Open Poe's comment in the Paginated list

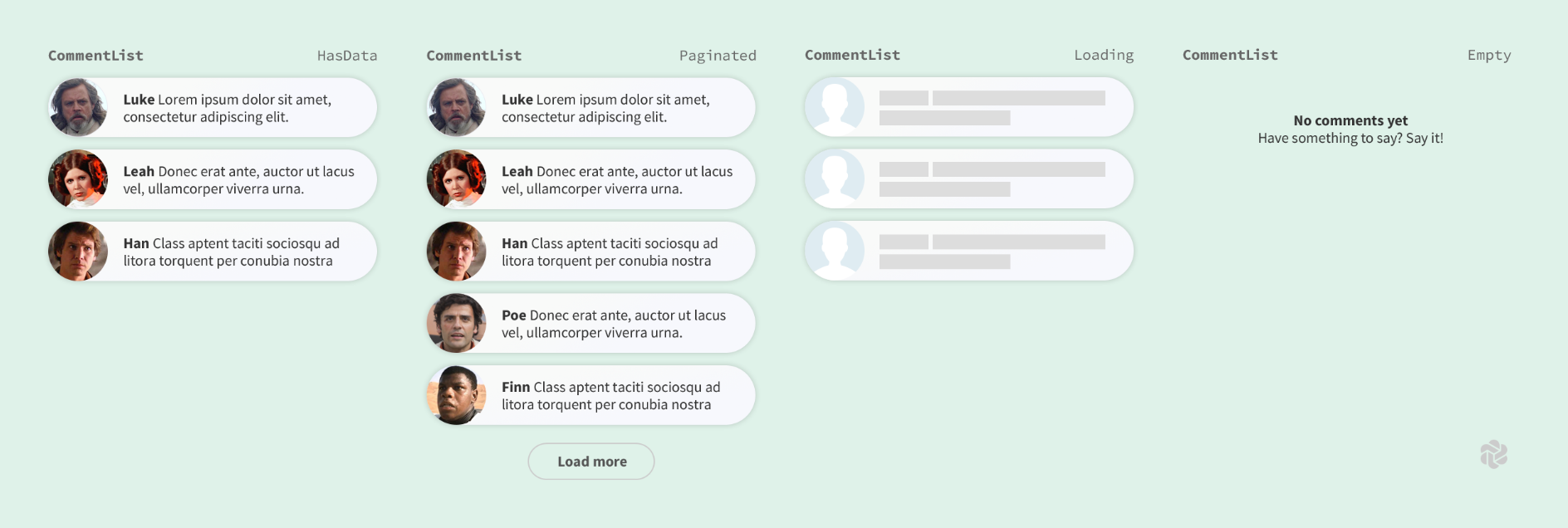[x=591, y=323]
